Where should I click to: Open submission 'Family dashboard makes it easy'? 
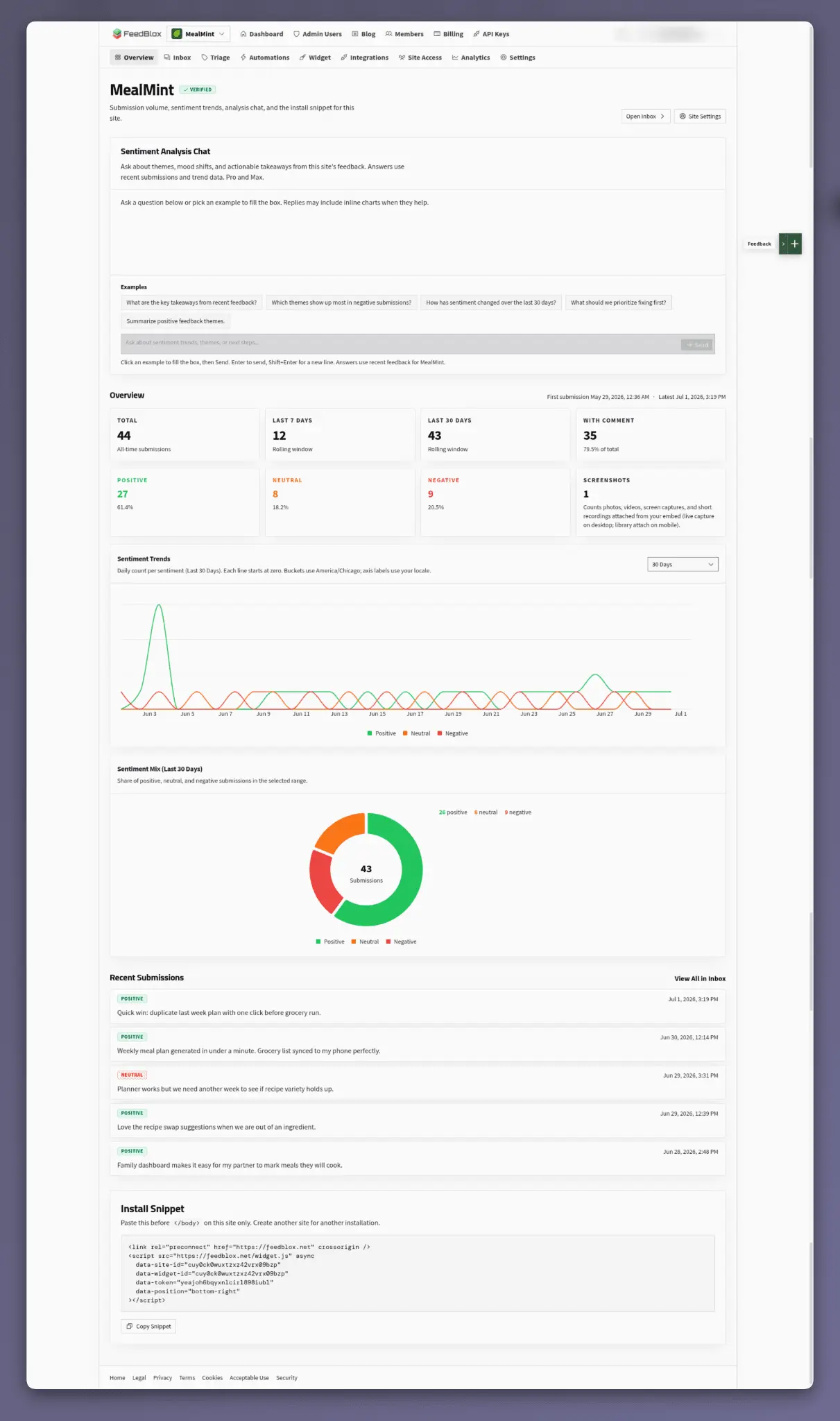[418, 1159]
